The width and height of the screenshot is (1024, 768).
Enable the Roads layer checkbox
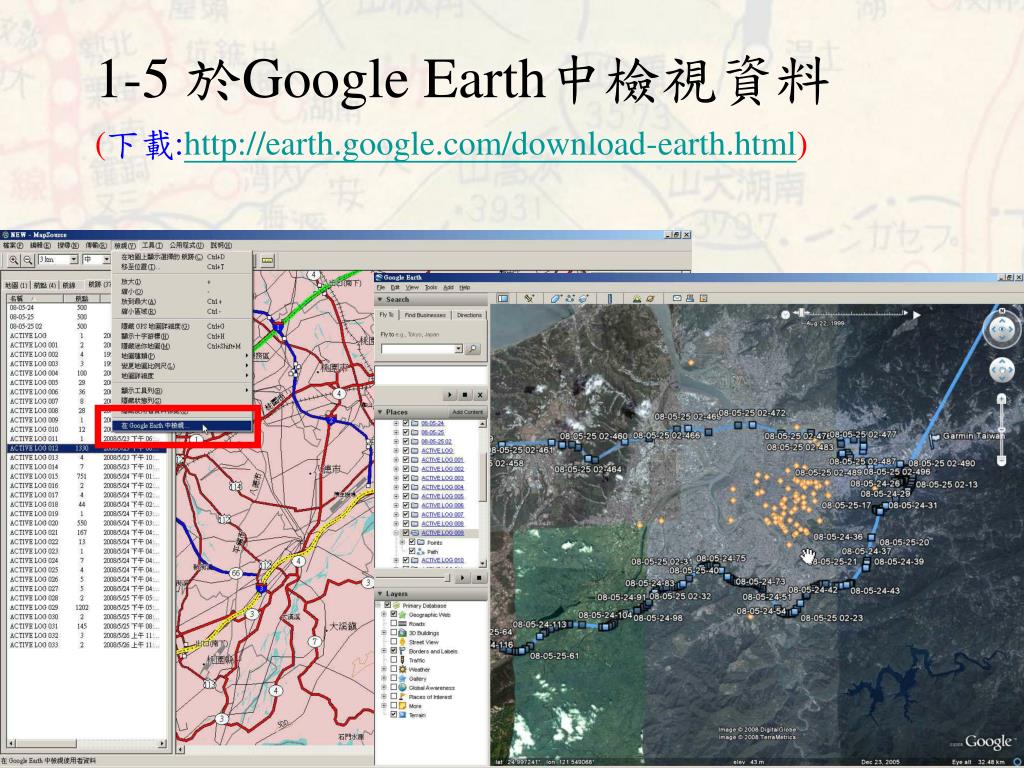tap(393, 624)
